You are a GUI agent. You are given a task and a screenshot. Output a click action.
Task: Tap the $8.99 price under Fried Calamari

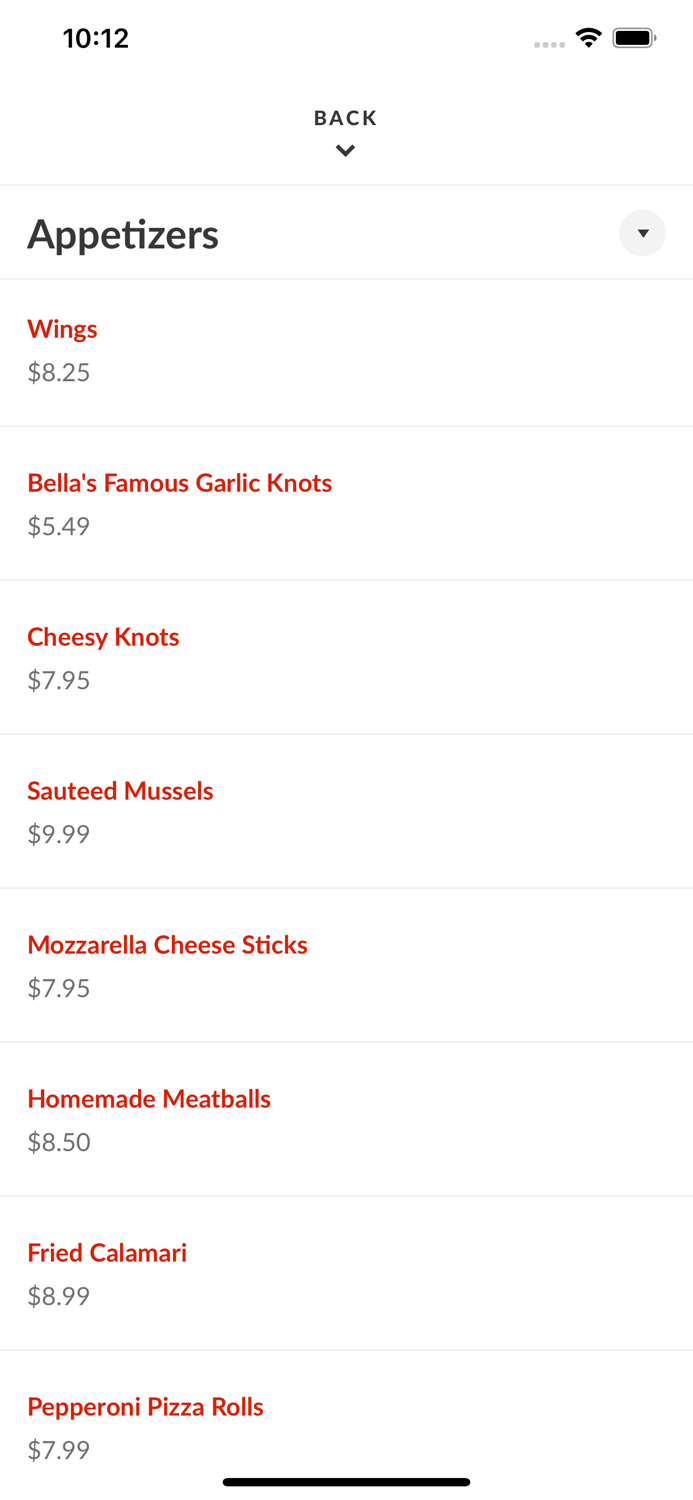click(x=58, y=1296)
